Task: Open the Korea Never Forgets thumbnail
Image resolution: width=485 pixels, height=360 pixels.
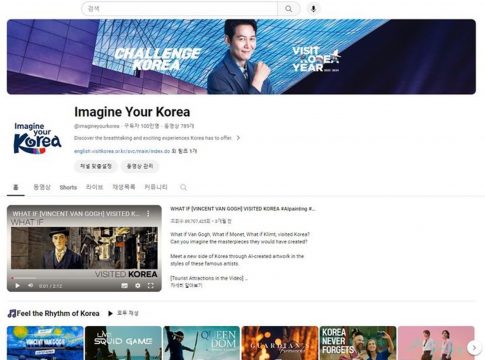Action: 358,343
